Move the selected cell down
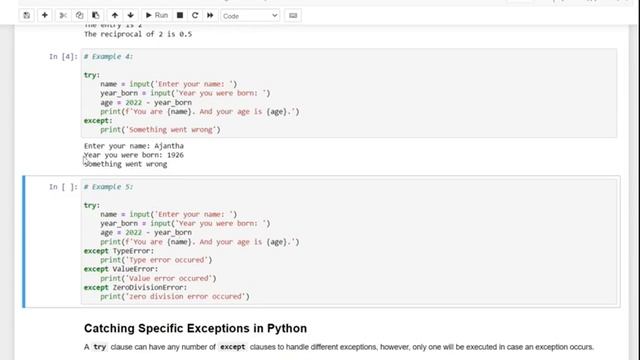Image resolution: width=640 pixels, height=360 pixels. (x=131, y=16)
